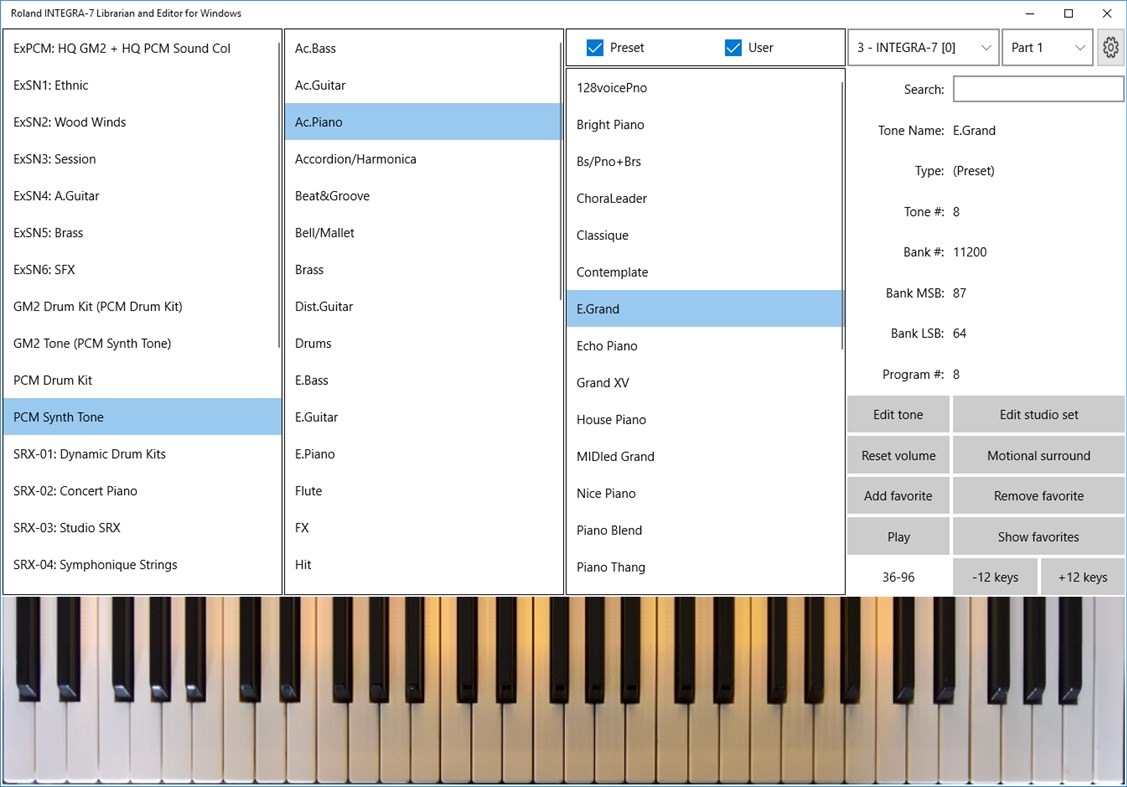1127x787 pixels.
Task: Open the Part 1 dropdown
Action: [x=1046, y=47]
